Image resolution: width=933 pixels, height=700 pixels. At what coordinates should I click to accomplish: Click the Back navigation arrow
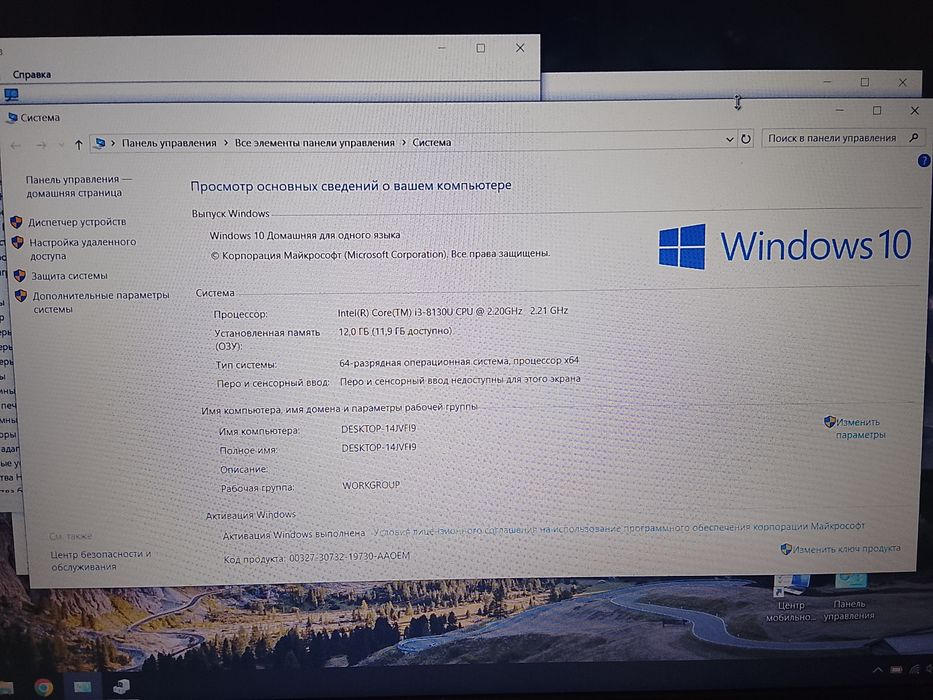click(x=16, y=145)
